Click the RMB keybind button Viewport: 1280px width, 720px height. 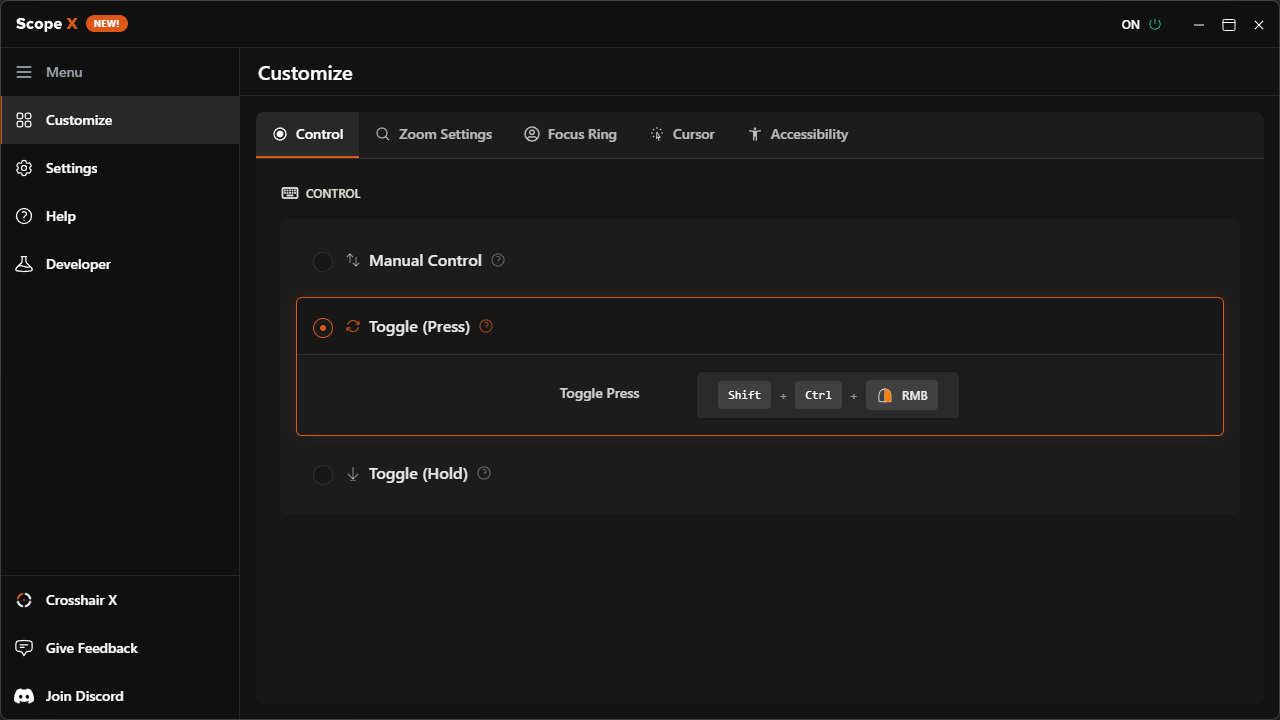pos(902,395)
